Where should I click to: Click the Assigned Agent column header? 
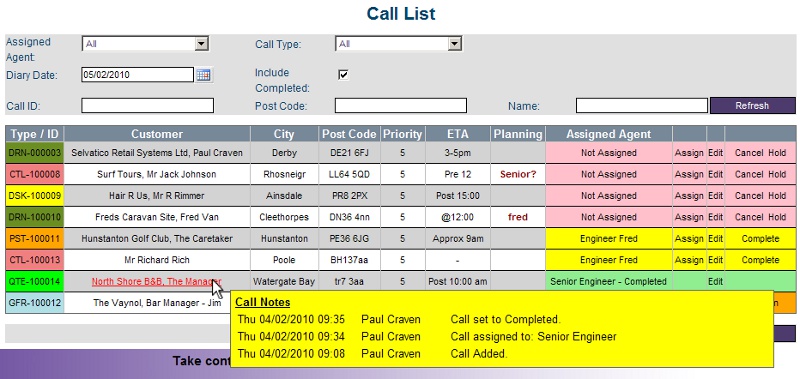[608, 134]
